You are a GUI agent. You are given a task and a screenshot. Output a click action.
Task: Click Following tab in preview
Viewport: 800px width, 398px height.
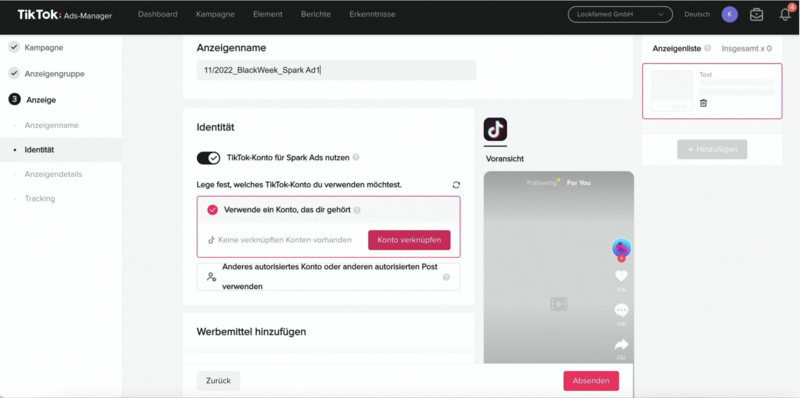click(542, 183)
